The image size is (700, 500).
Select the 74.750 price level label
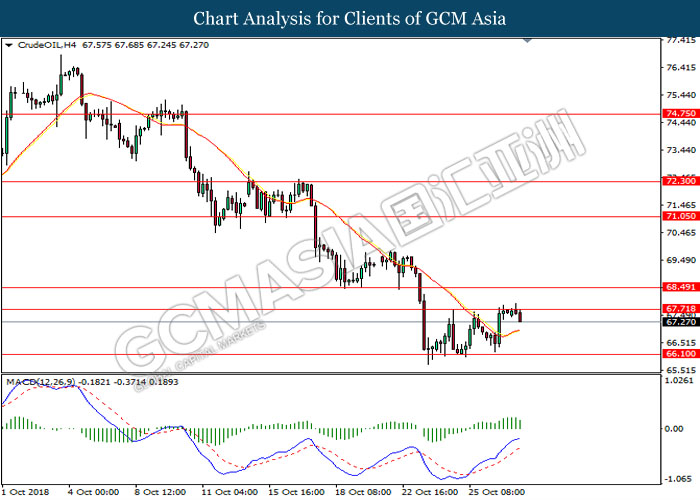coord(681,113)
